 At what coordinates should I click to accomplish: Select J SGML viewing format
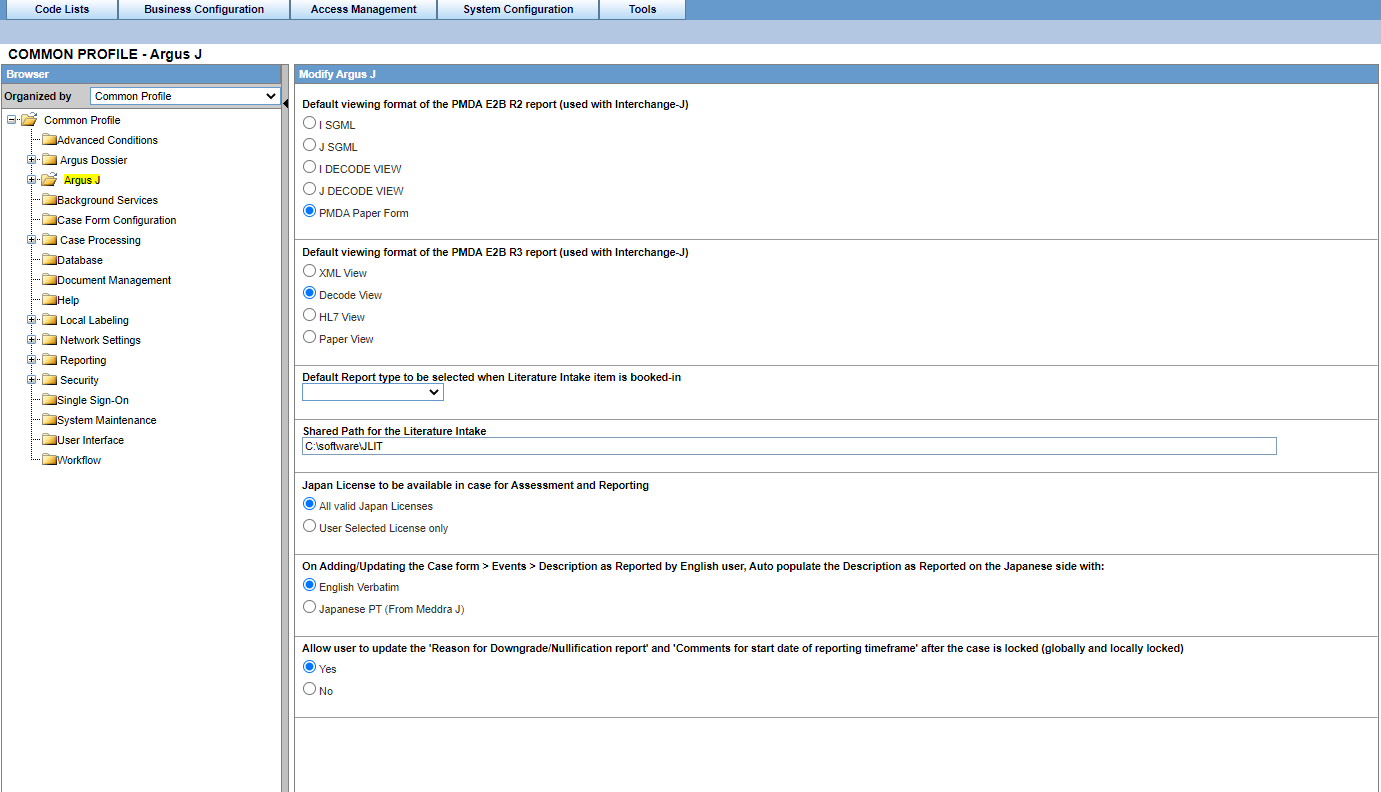tap(310, 145)
